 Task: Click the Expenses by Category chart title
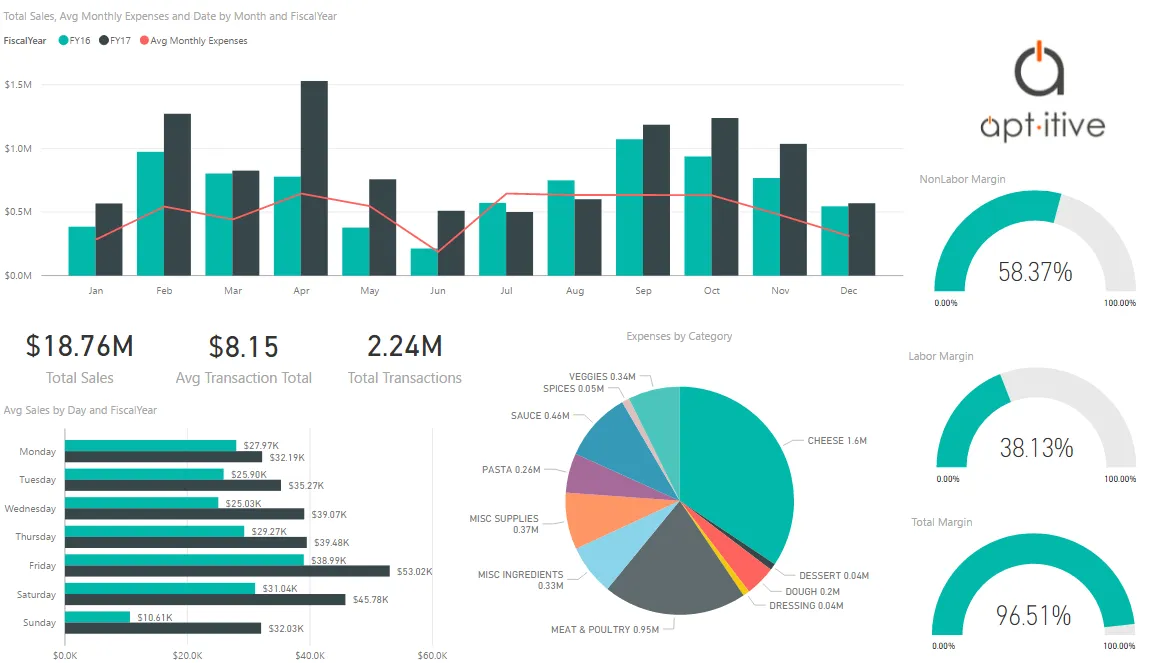[x=679, y=336]
